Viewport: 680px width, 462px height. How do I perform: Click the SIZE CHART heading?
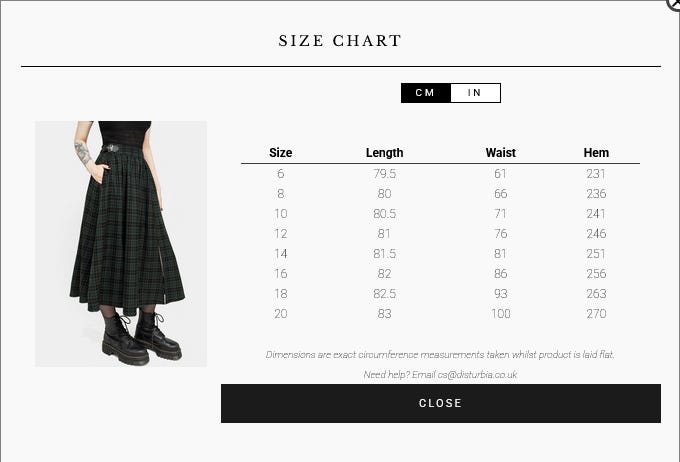click(x=340, y=41)
